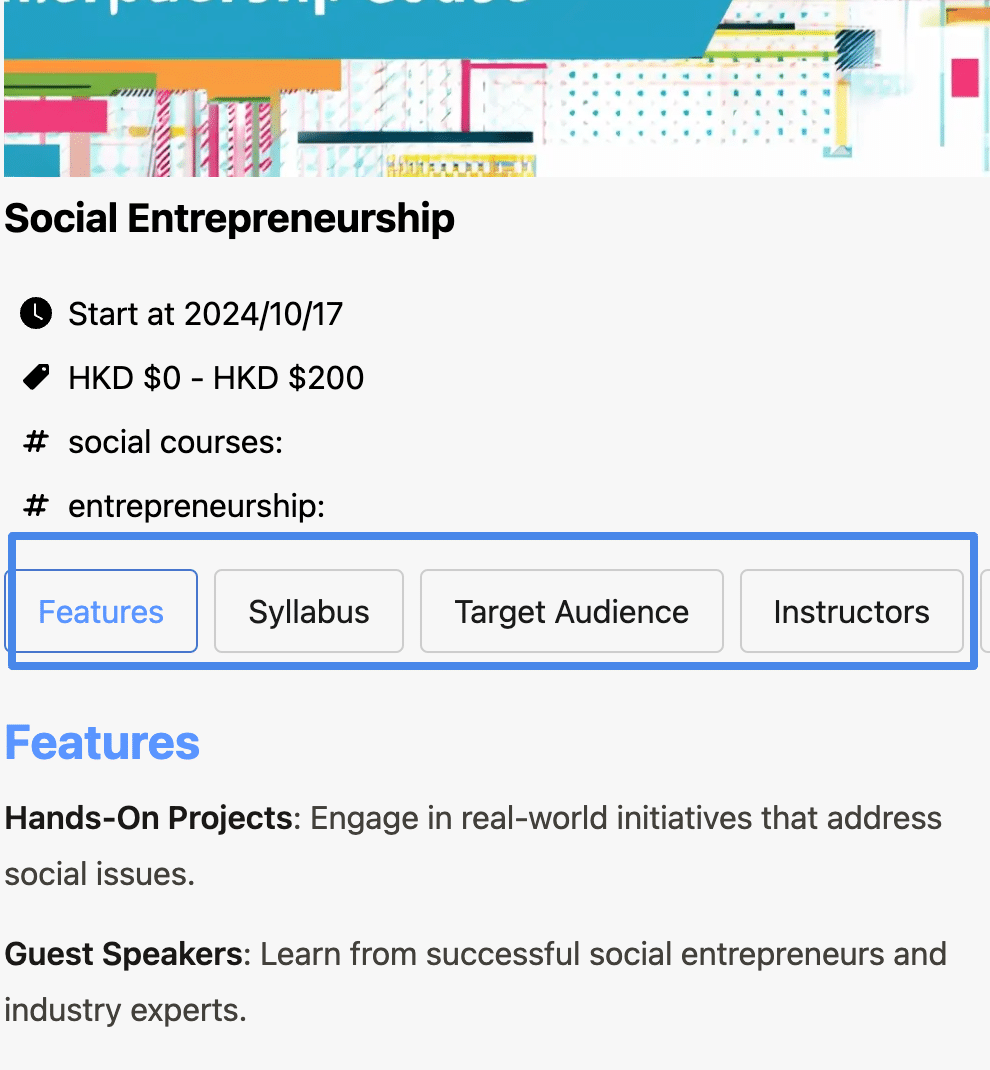Select the entrepreneurship tag
This screenshot has width=990, height=1070.
196,506
